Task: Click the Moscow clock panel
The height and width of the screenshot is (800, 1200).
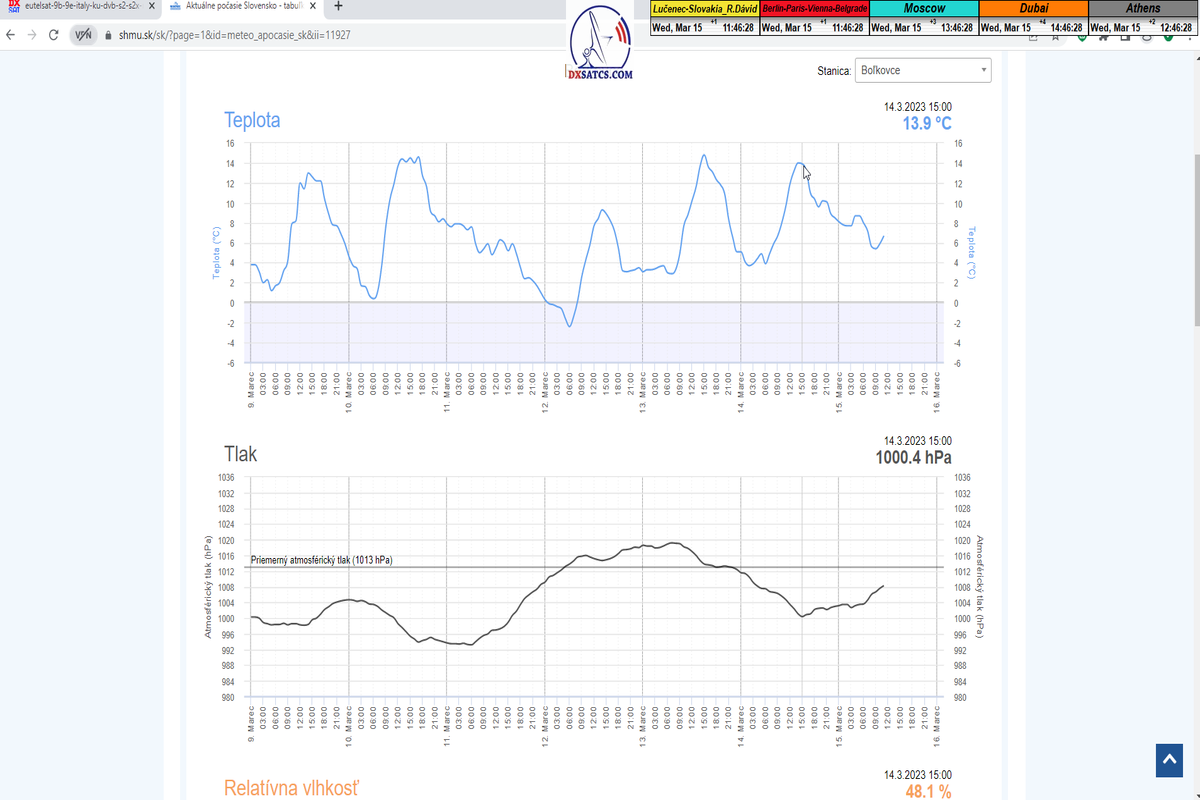Action: [924, 18]
